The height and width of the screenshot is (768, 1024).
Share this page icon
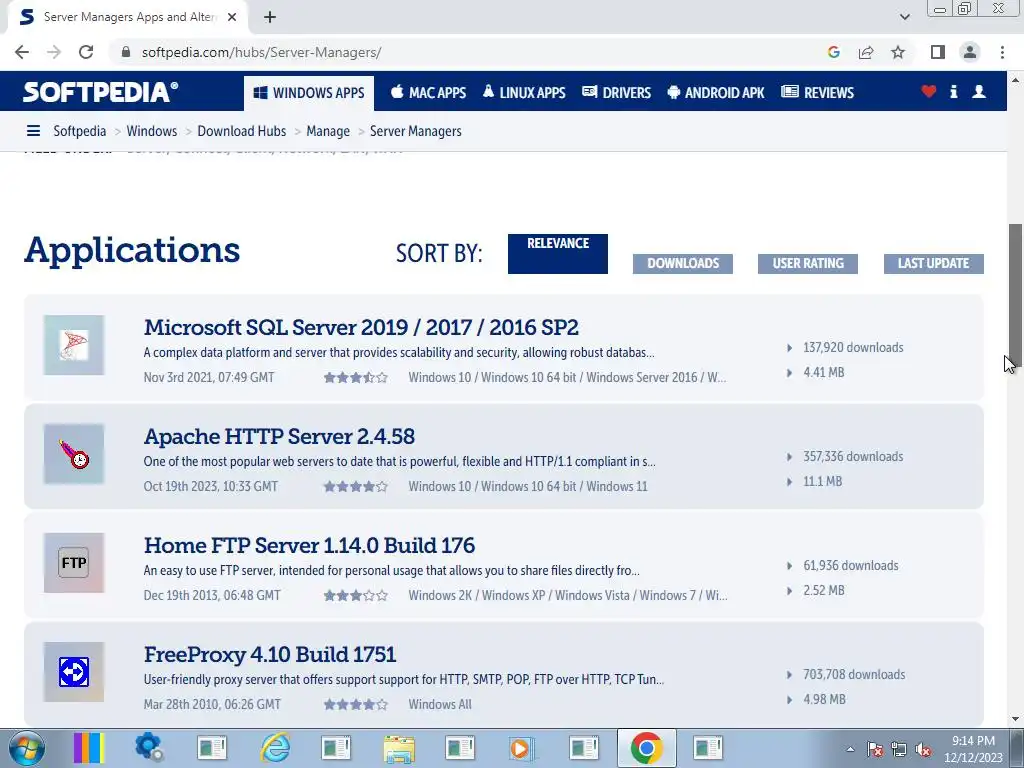pos(866,52)
